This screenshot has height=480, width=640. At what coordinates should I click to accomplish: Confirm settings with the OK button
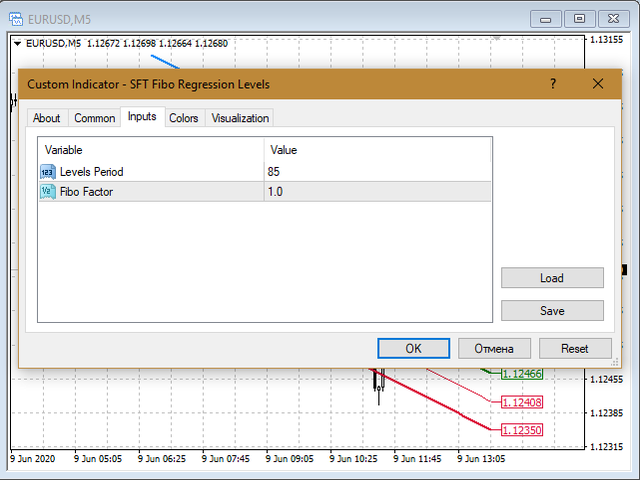pyautogui.click(x=413, y=348)
